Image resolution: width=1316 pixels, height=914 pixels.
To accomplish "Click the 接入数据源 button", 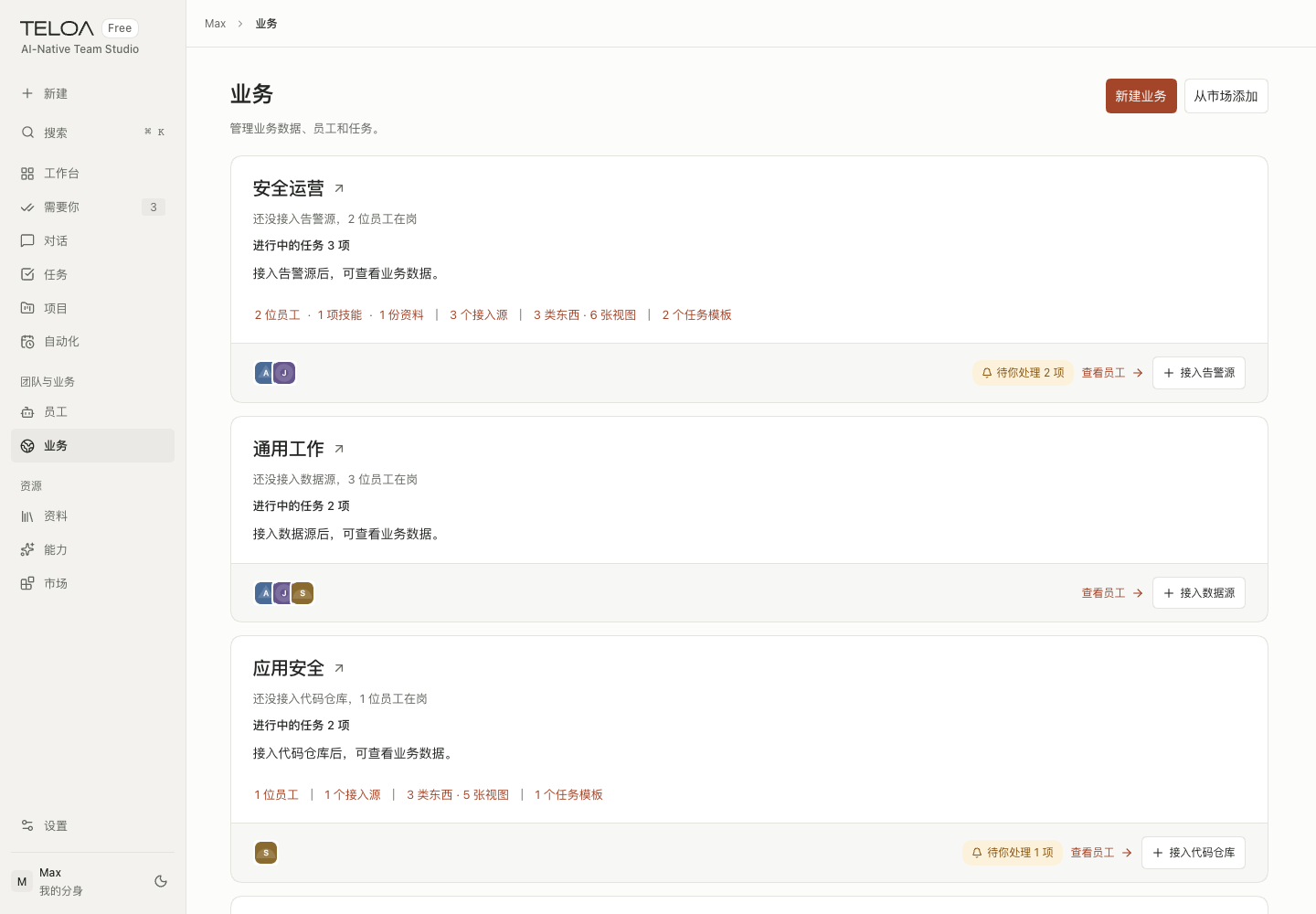I will coord(1199,593).
